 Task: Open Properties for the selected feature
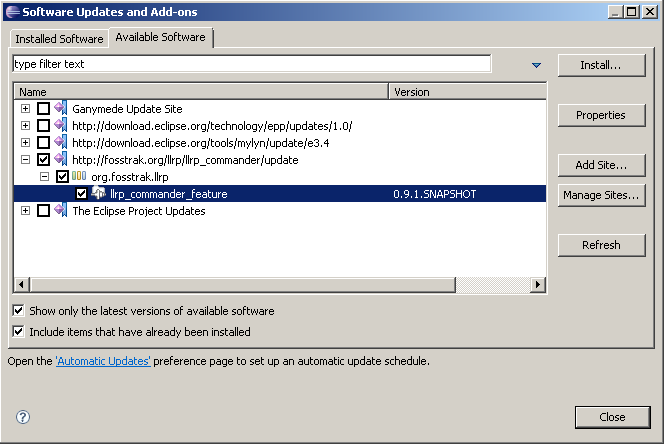[601, 115]
